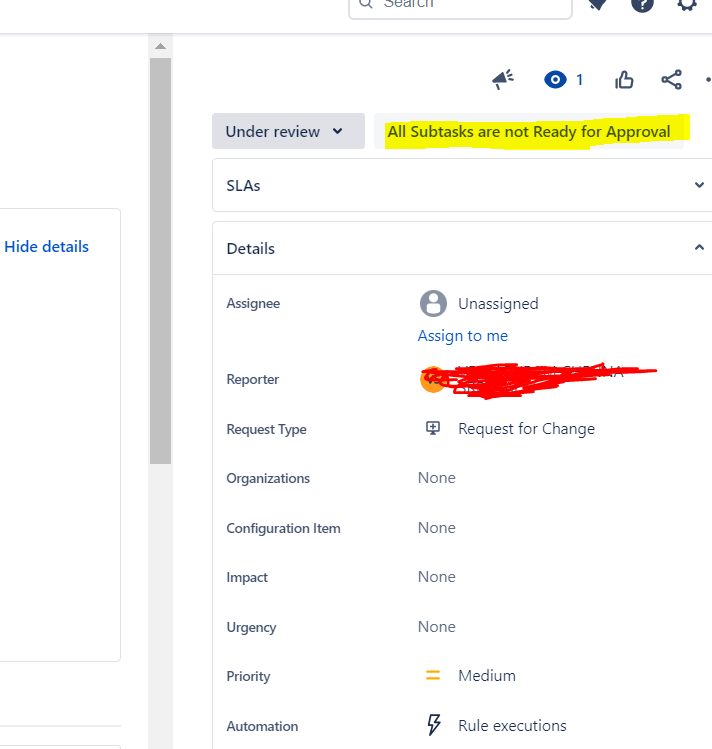Vote for issue with thumbs-up icon

[624, 79]
